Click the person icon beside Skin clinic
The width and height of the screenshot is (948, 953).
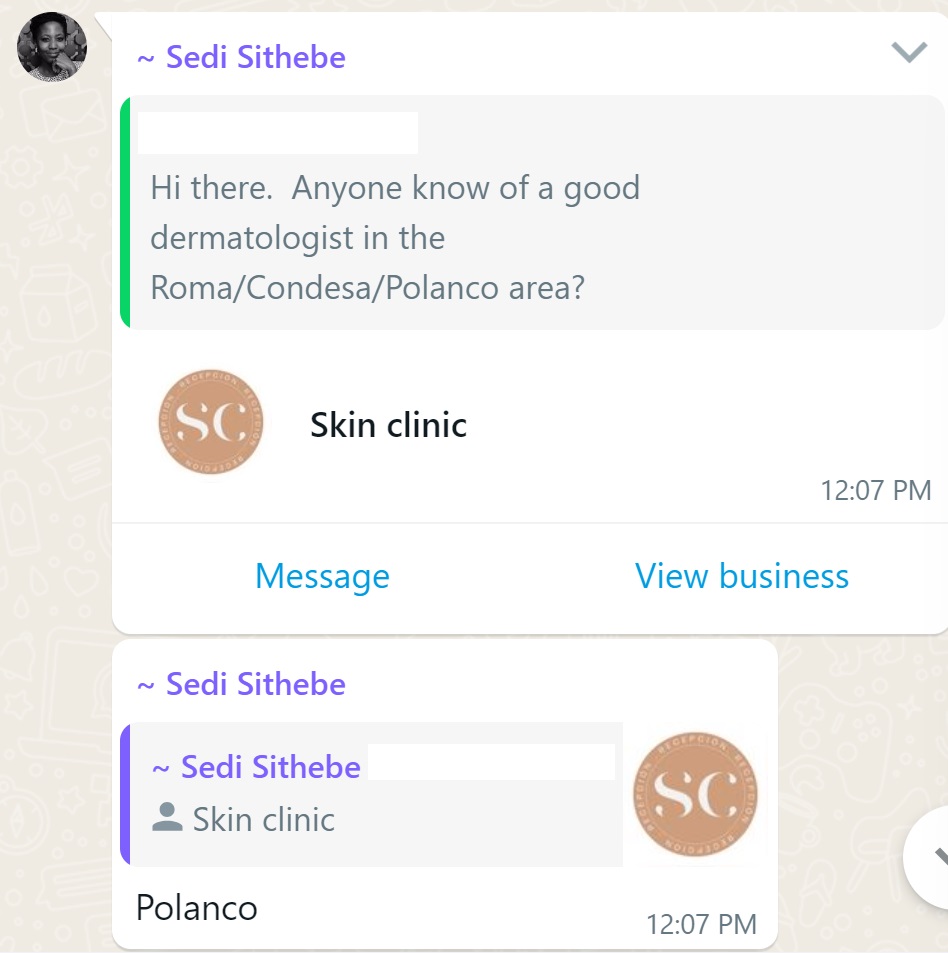pos(167,817)
